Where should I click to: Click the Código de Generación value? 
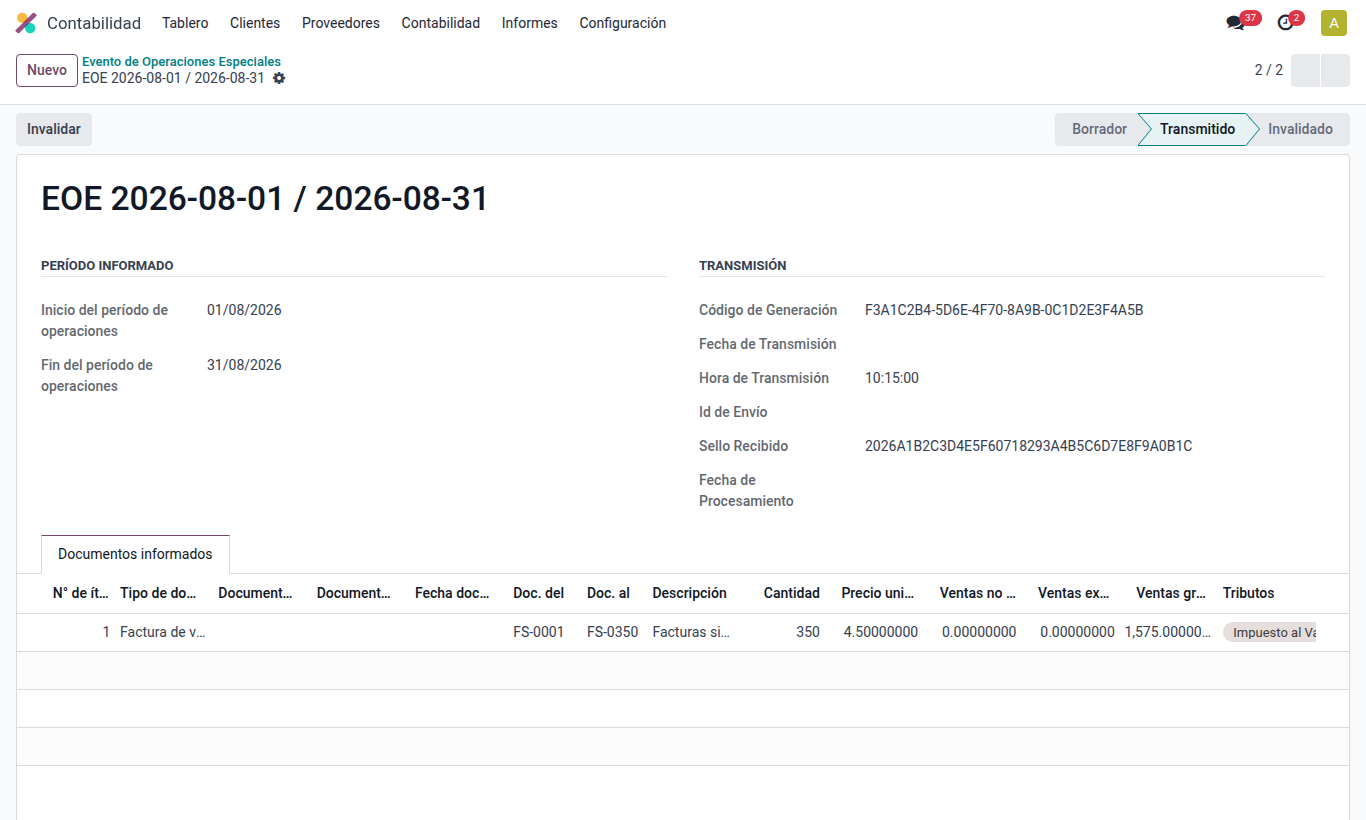(x=1004, y=310)
